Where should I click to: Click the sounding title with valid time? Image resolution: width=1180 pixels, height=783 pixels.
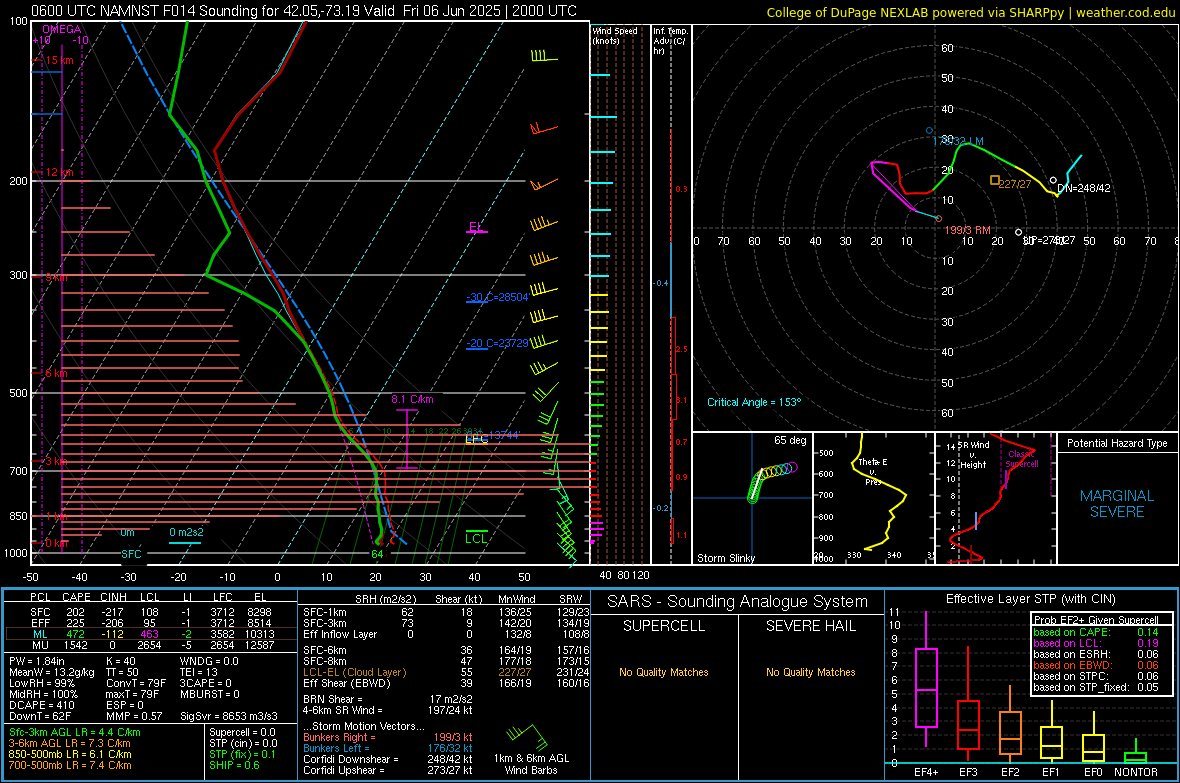pos(304,11)
